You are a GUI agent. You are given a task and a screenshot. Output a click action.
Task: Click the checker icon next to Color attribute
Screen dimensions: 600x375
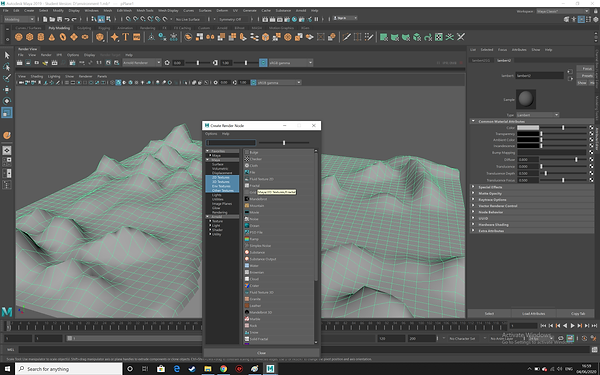591,127
